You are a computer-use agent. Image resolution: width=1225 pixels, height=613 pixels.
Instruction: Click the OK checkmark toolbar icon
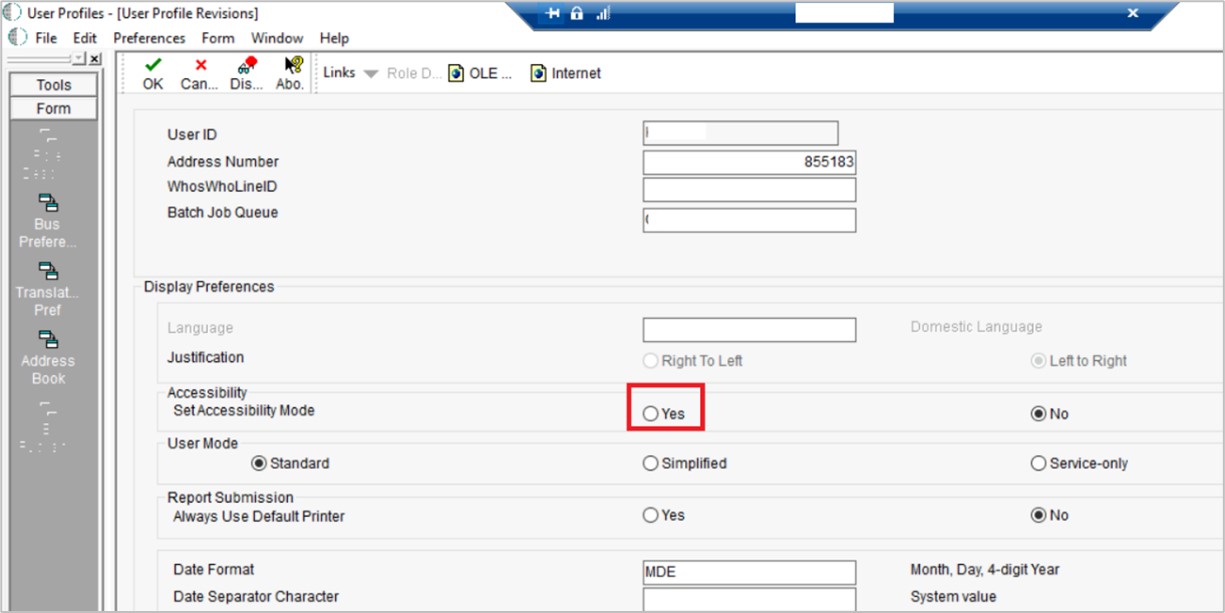click(153, 65)
